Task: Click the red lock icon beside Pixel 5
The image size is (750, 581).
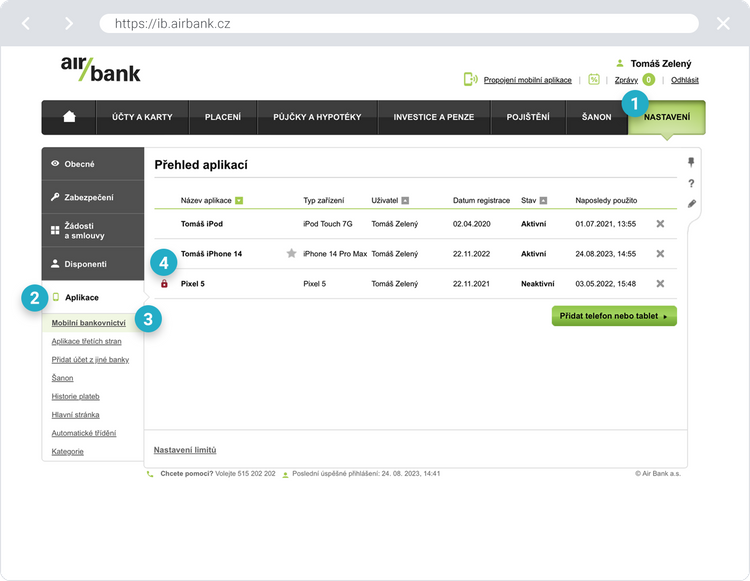Action: click(164, 284)
